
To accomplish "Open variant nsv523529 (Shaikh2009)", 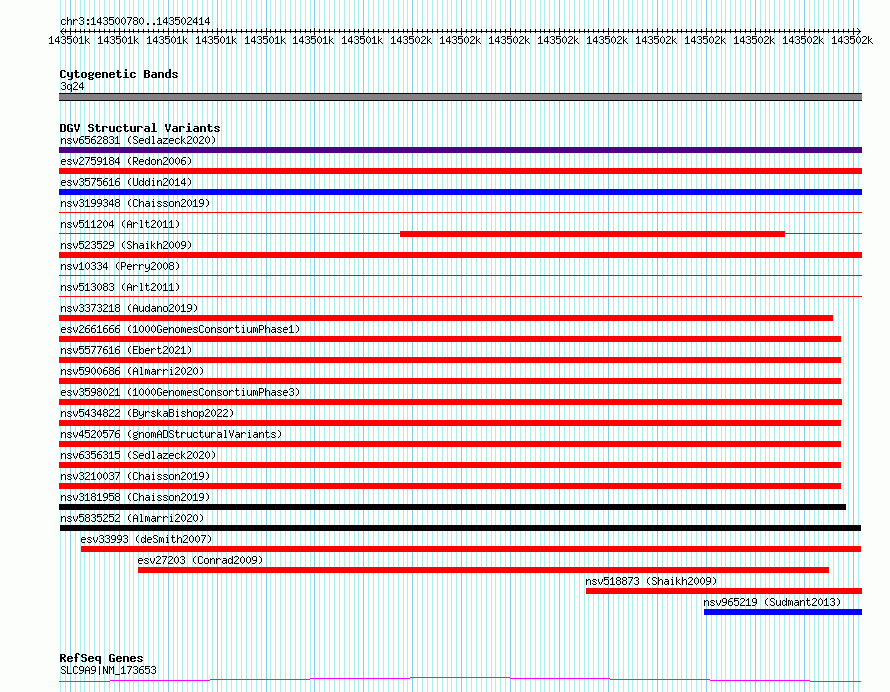I will (x=126, y=245).
